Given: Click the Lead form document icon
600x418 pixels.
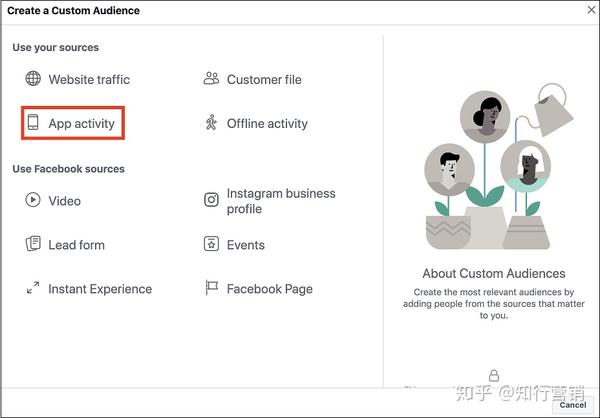Looking at the screenshot, I should click(33, 244).
